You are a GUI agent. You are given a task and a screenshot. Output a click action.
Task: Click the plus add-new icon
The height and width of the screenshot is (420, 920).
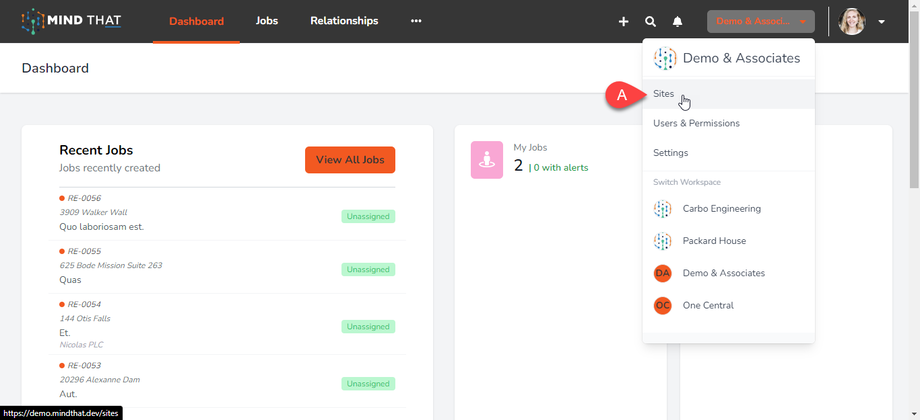coord(623,21)
